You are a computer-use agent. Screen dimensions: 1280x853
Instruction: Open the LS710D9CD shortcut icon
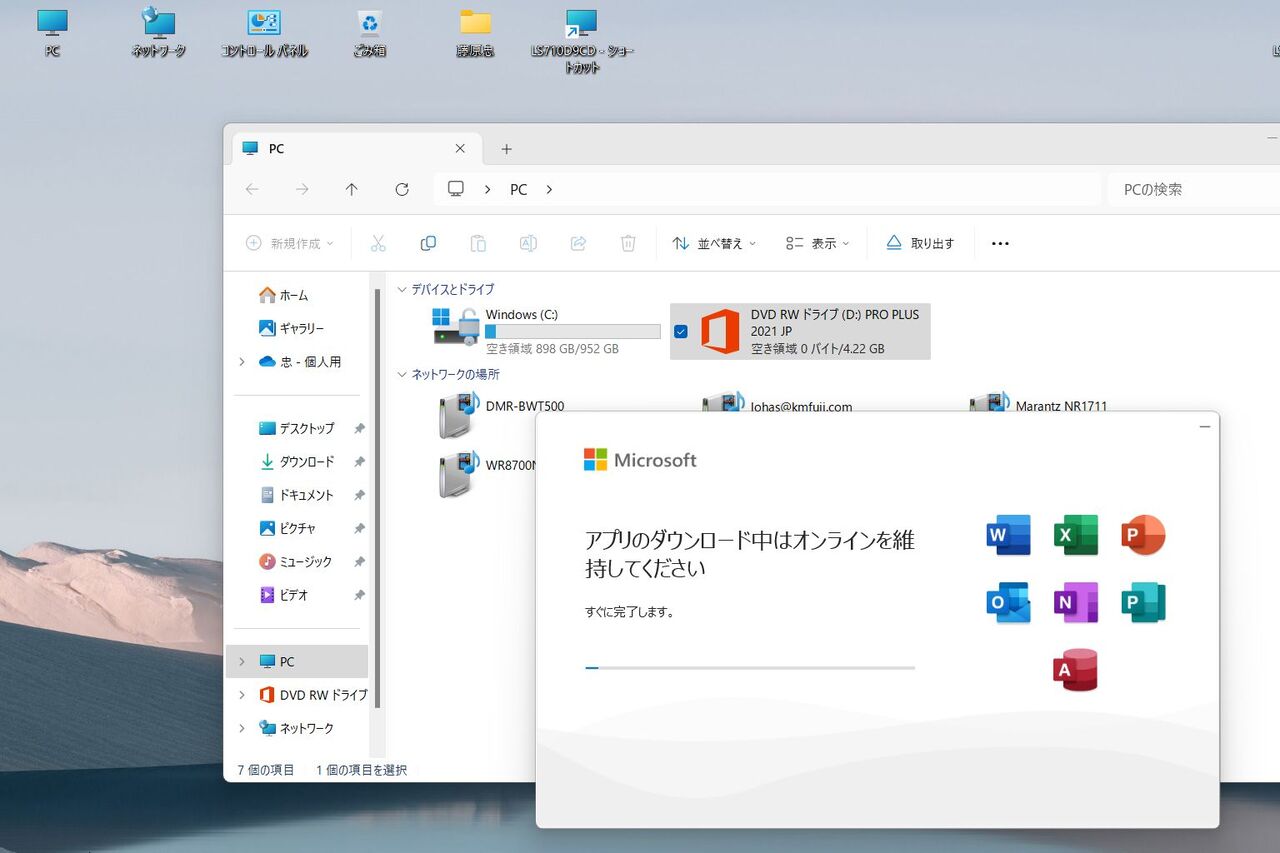581,40
